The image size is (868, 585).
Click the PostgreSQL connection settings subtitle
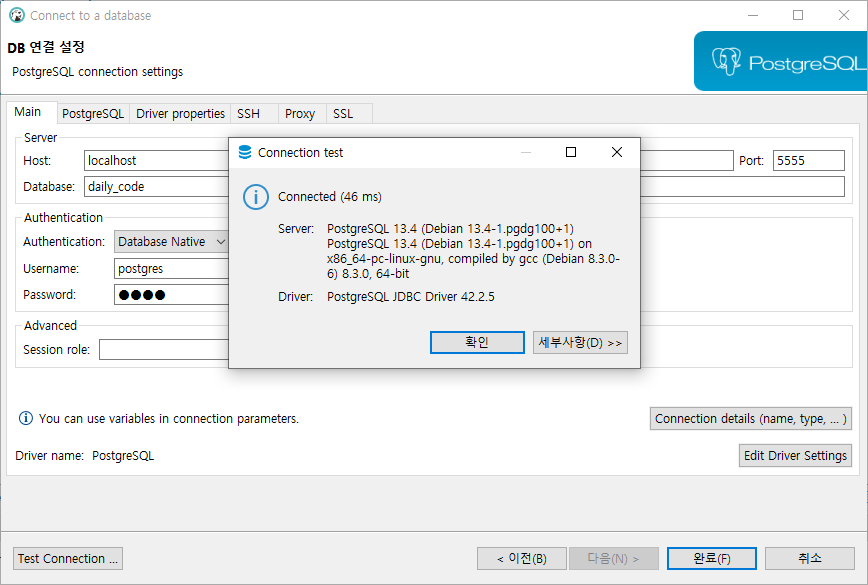(x=97, y=72)
